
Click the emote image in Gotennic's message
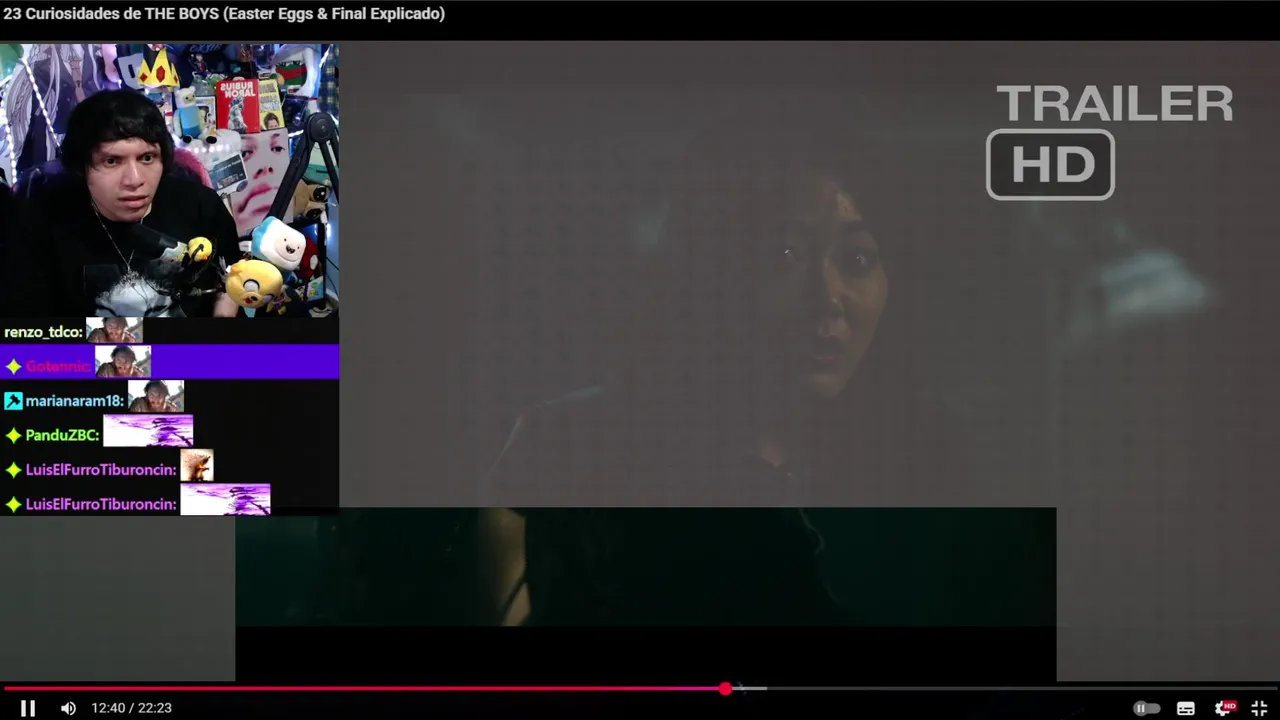123,362
